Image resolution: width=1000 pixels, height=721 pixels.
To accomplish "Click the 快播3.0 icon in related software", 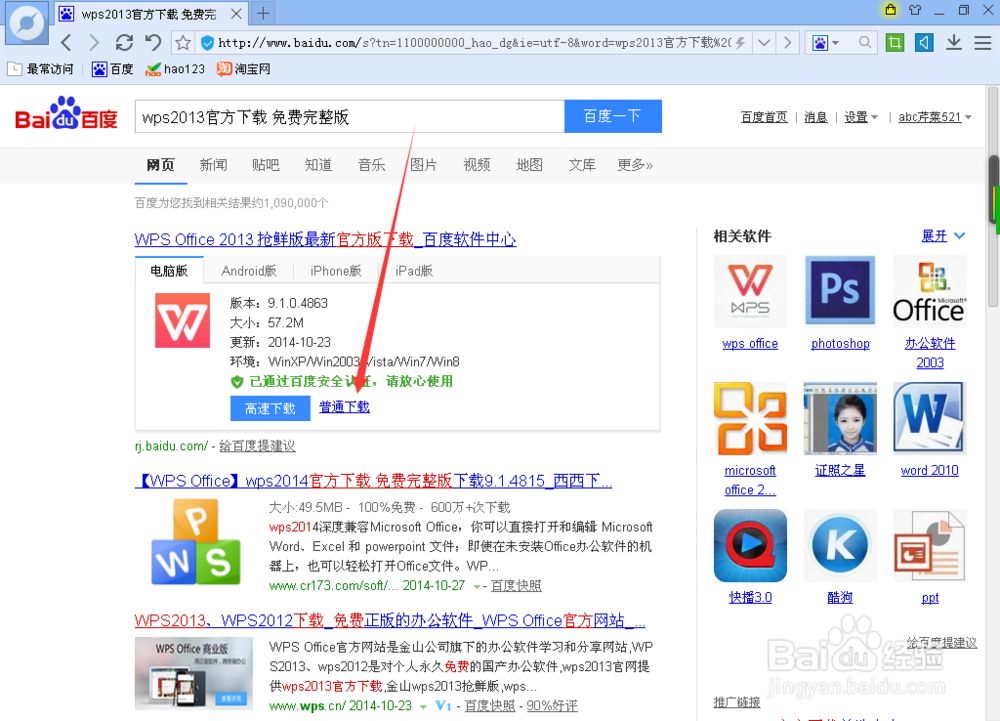I will click(x=750, y=545).
